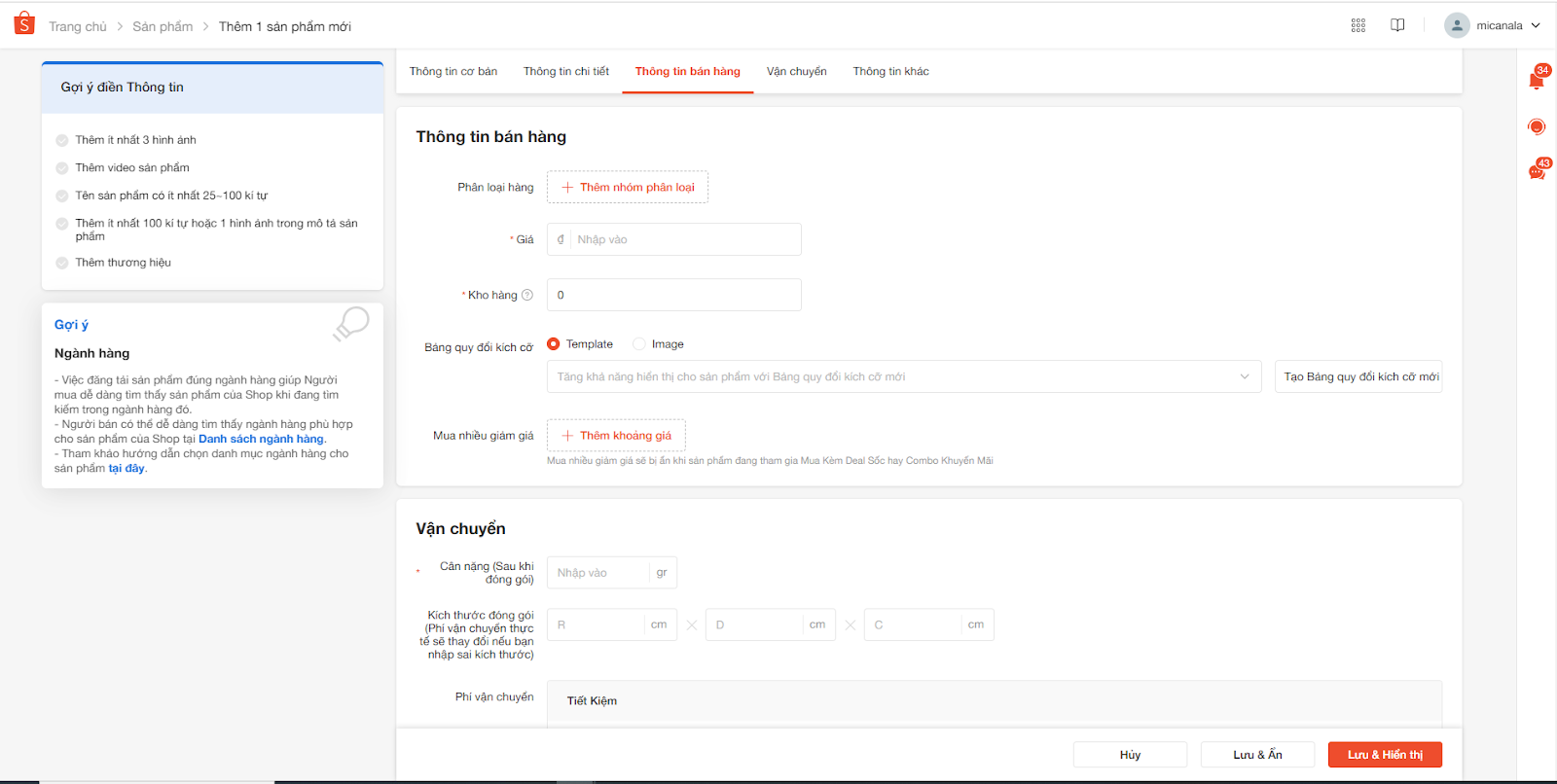Click the Kho hàng help question icon

527,295
